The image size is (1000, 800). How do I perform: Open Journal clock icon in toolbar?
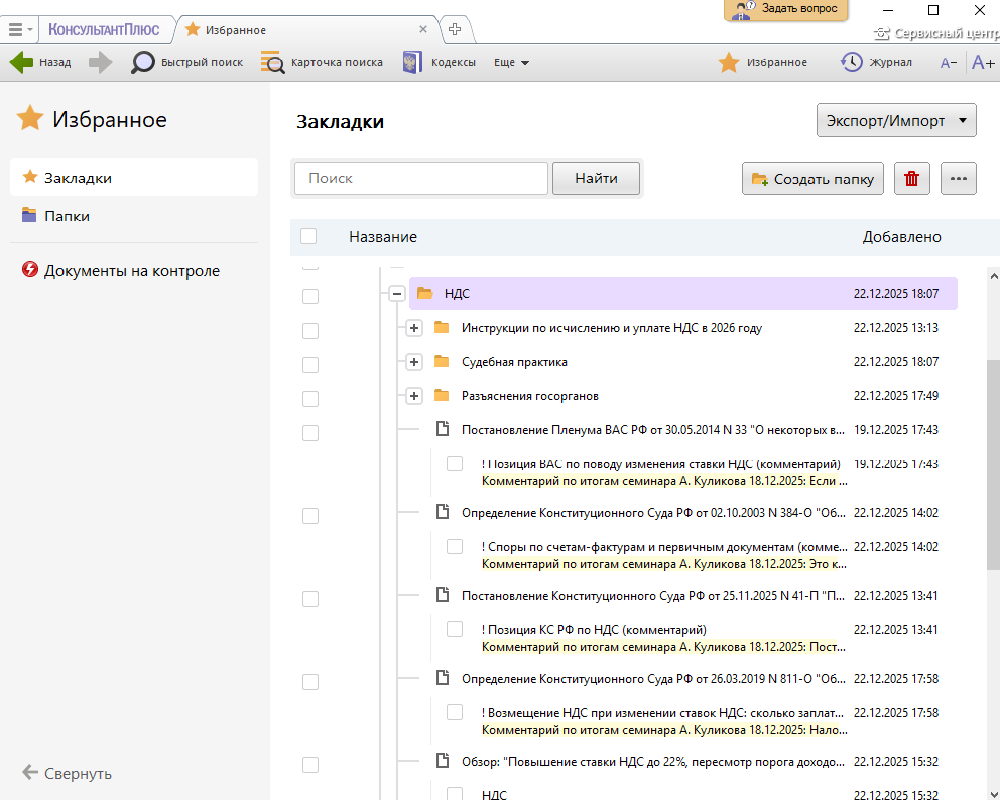(852, 62)
